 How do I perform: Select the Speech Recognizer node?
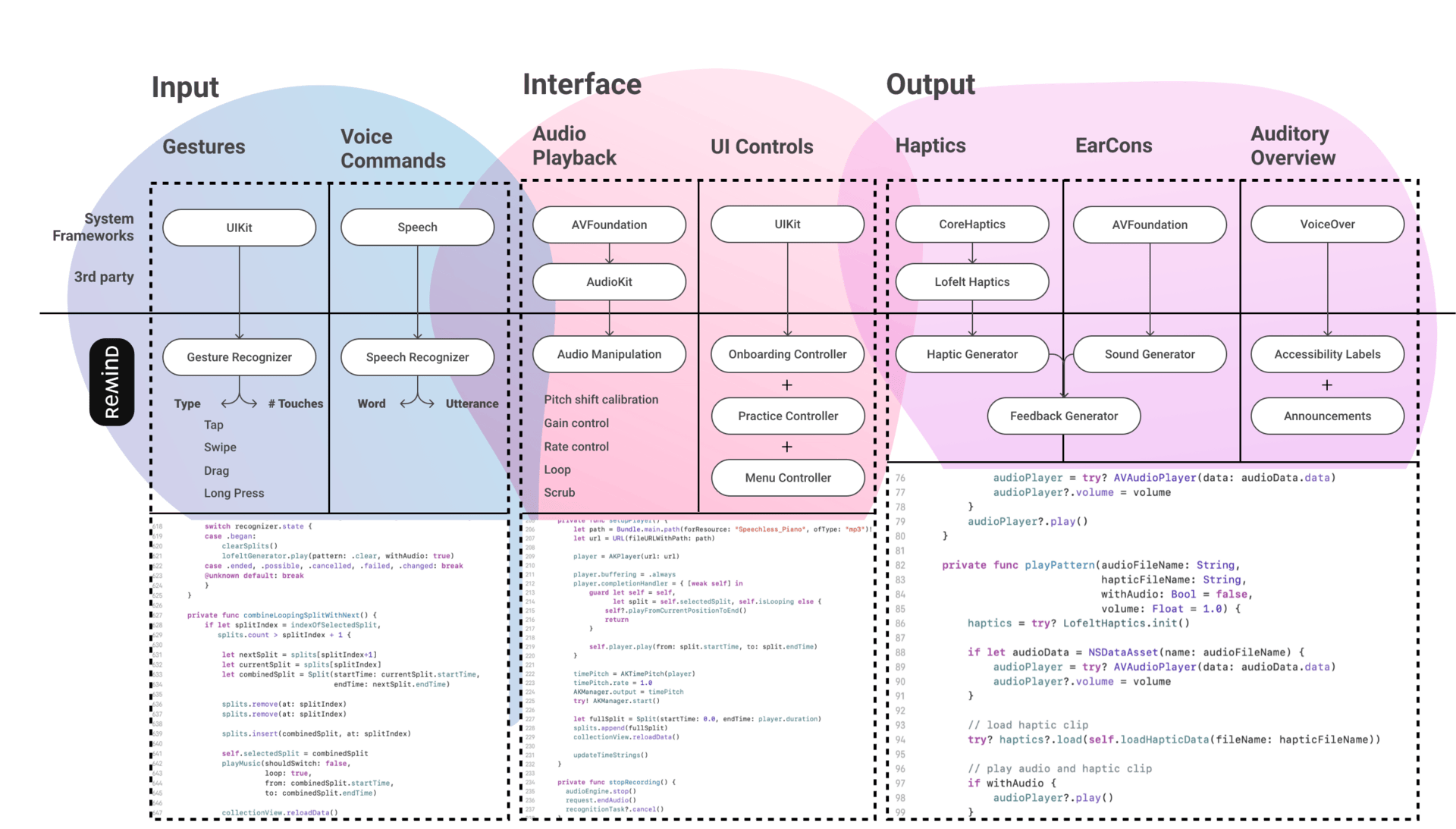(417, 356)
